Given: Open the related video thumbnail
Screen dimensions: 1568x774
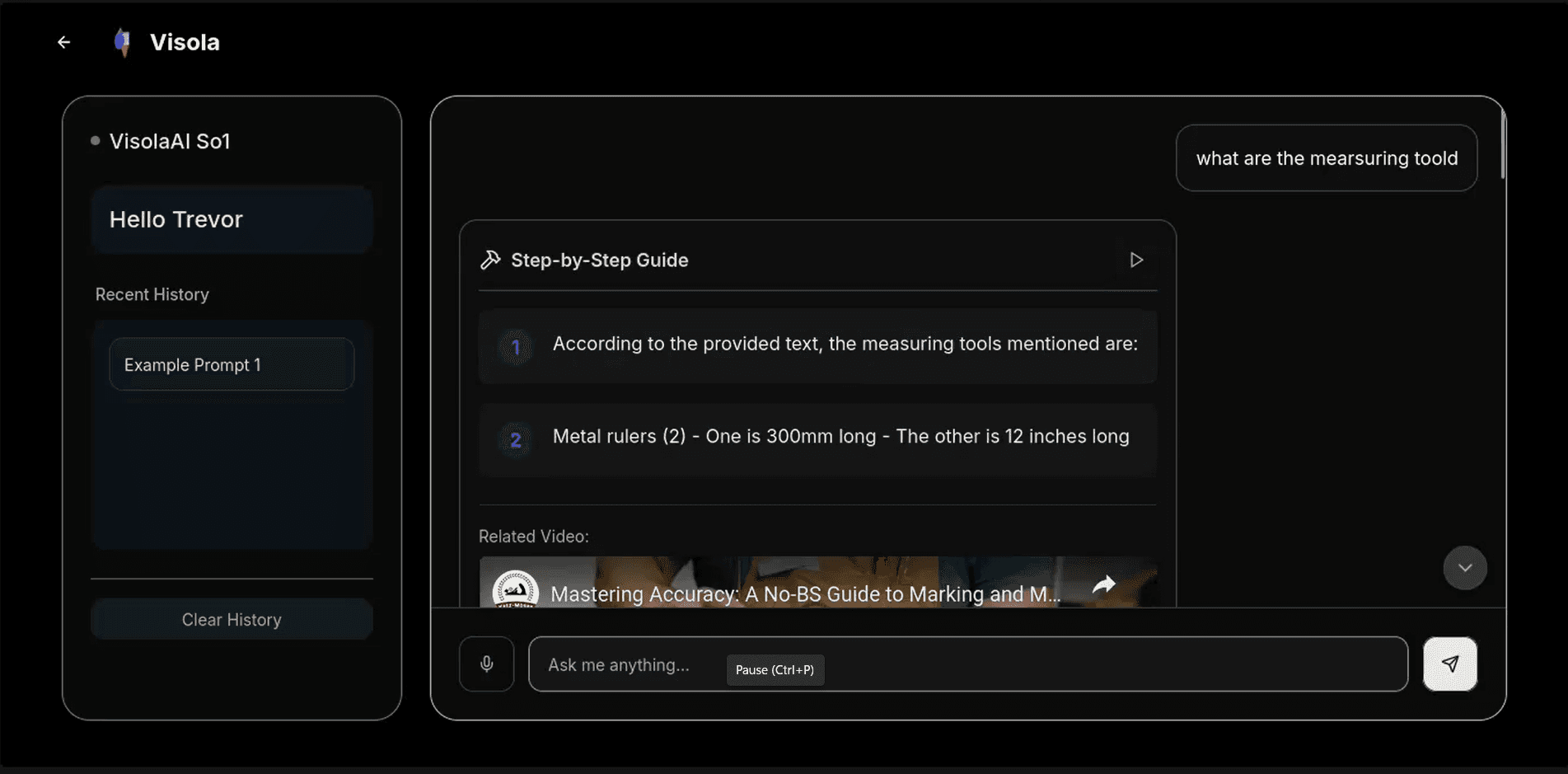Looking at the screenshot, I should (x=817, y=582).
